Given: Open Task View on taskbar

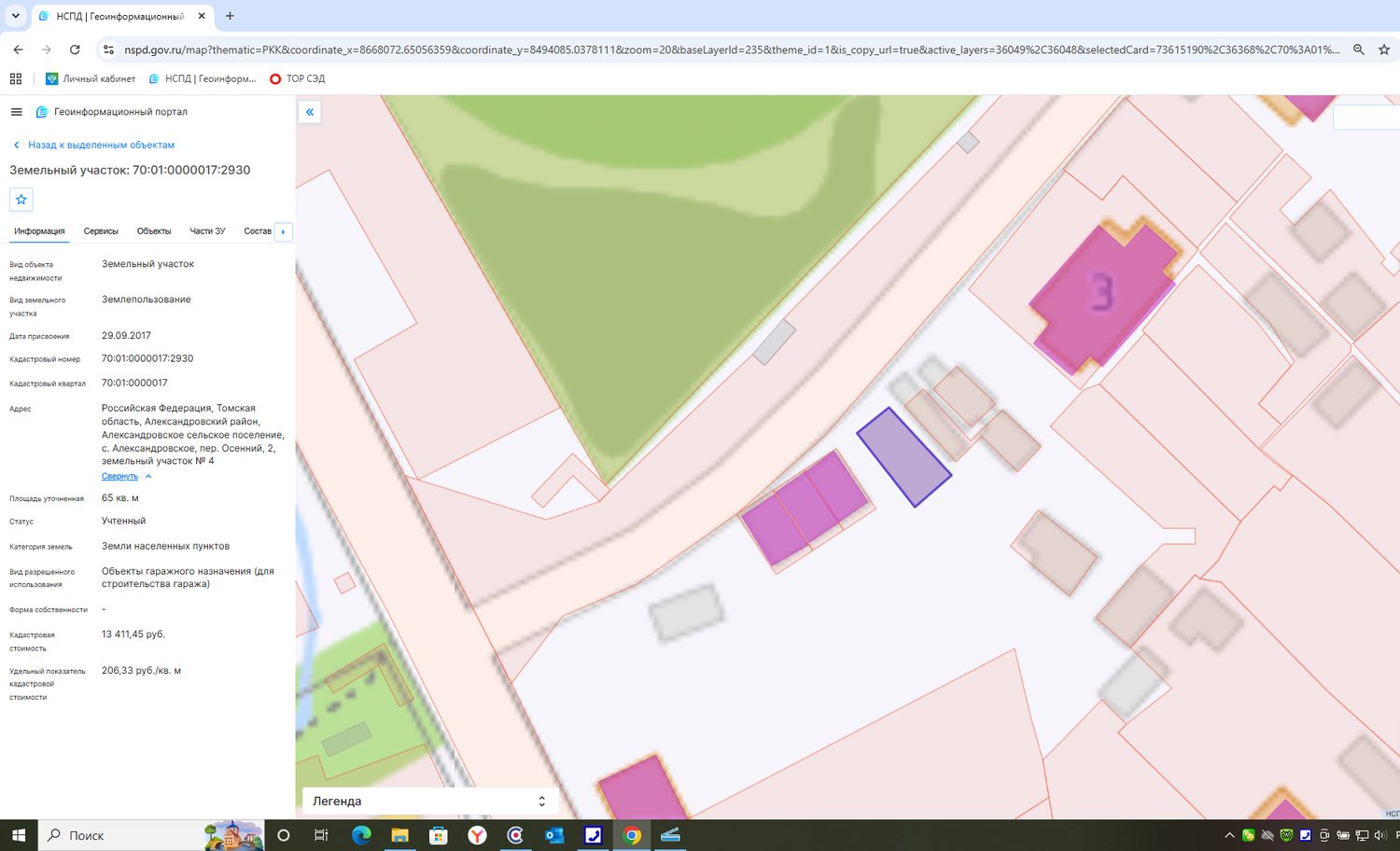Looking at the screenshot, I should 321,835.
